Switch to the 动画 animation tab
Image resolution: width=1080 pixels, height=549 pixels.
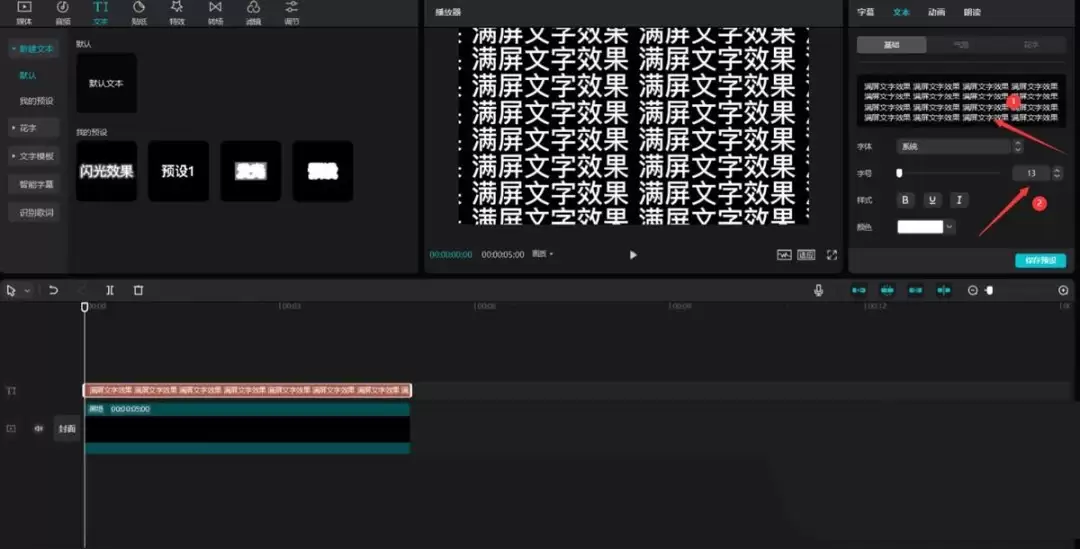click(x=936, y=12)
